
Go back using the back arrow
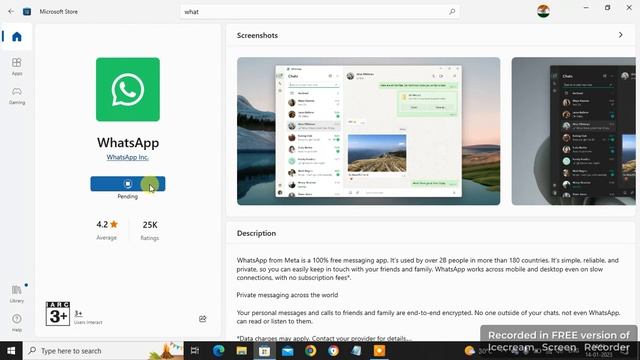(x=11, y=11)
